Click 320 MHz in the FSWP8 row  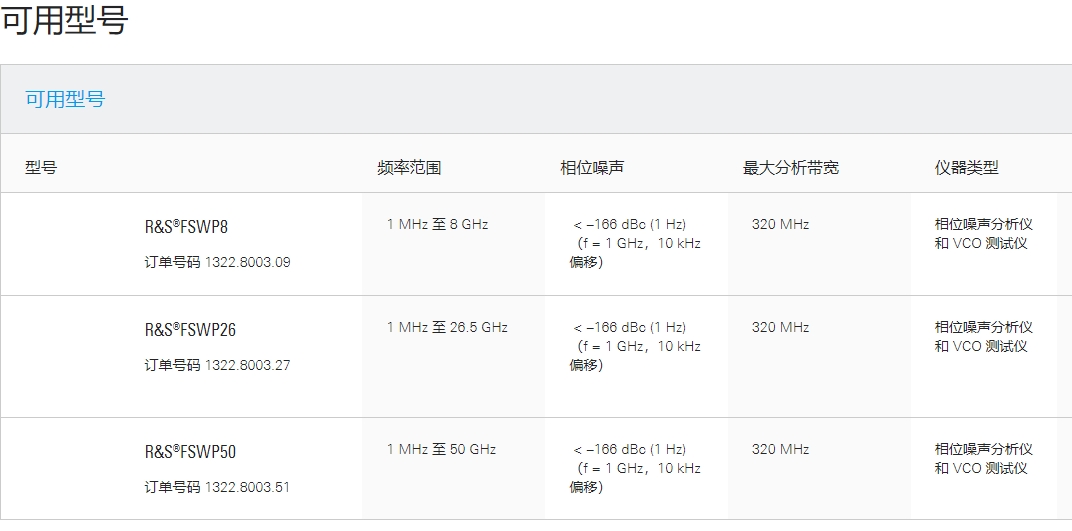[781, 224]
